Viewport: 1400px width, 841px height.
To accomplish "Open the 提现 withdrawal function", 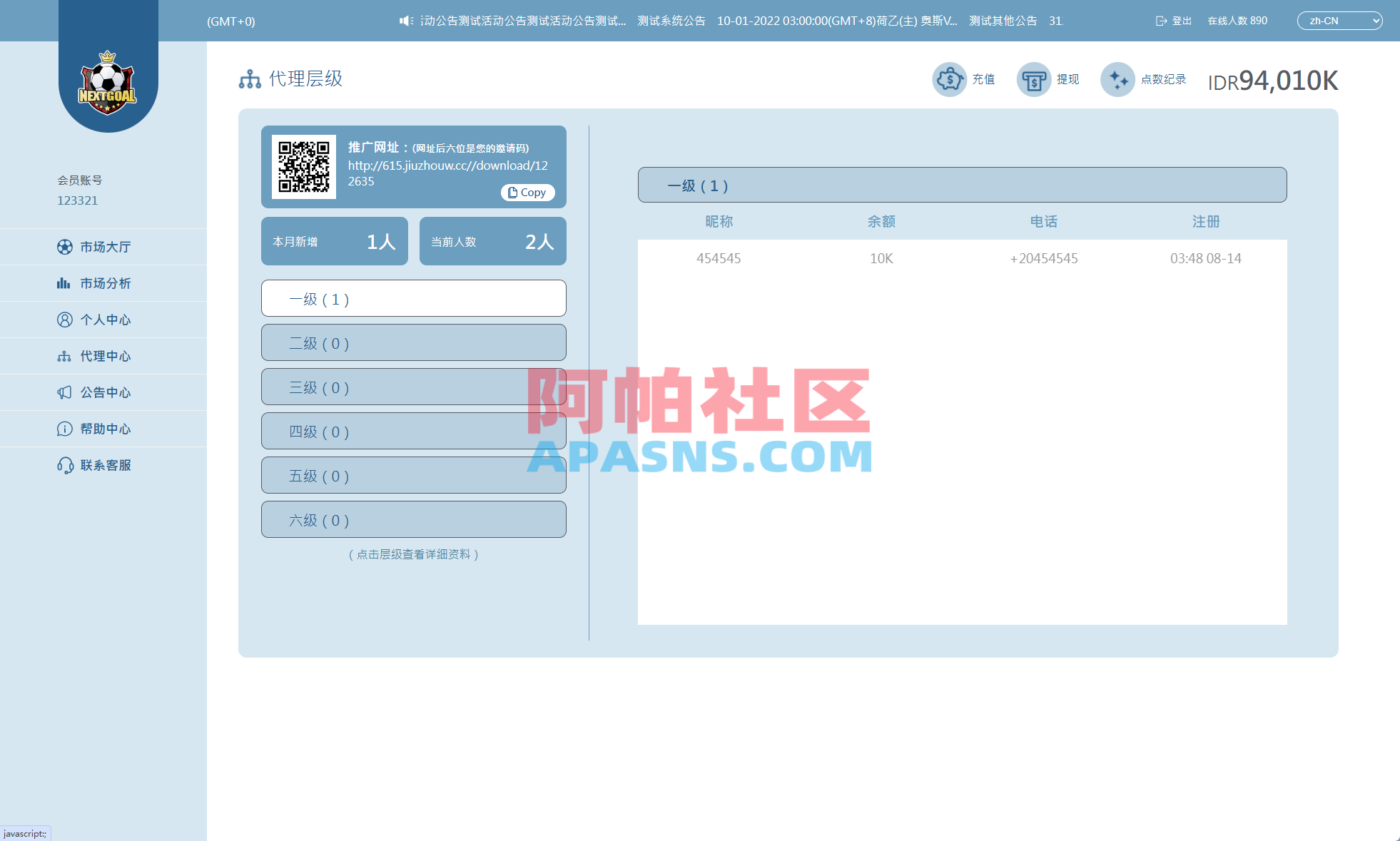I will 1049,79.
